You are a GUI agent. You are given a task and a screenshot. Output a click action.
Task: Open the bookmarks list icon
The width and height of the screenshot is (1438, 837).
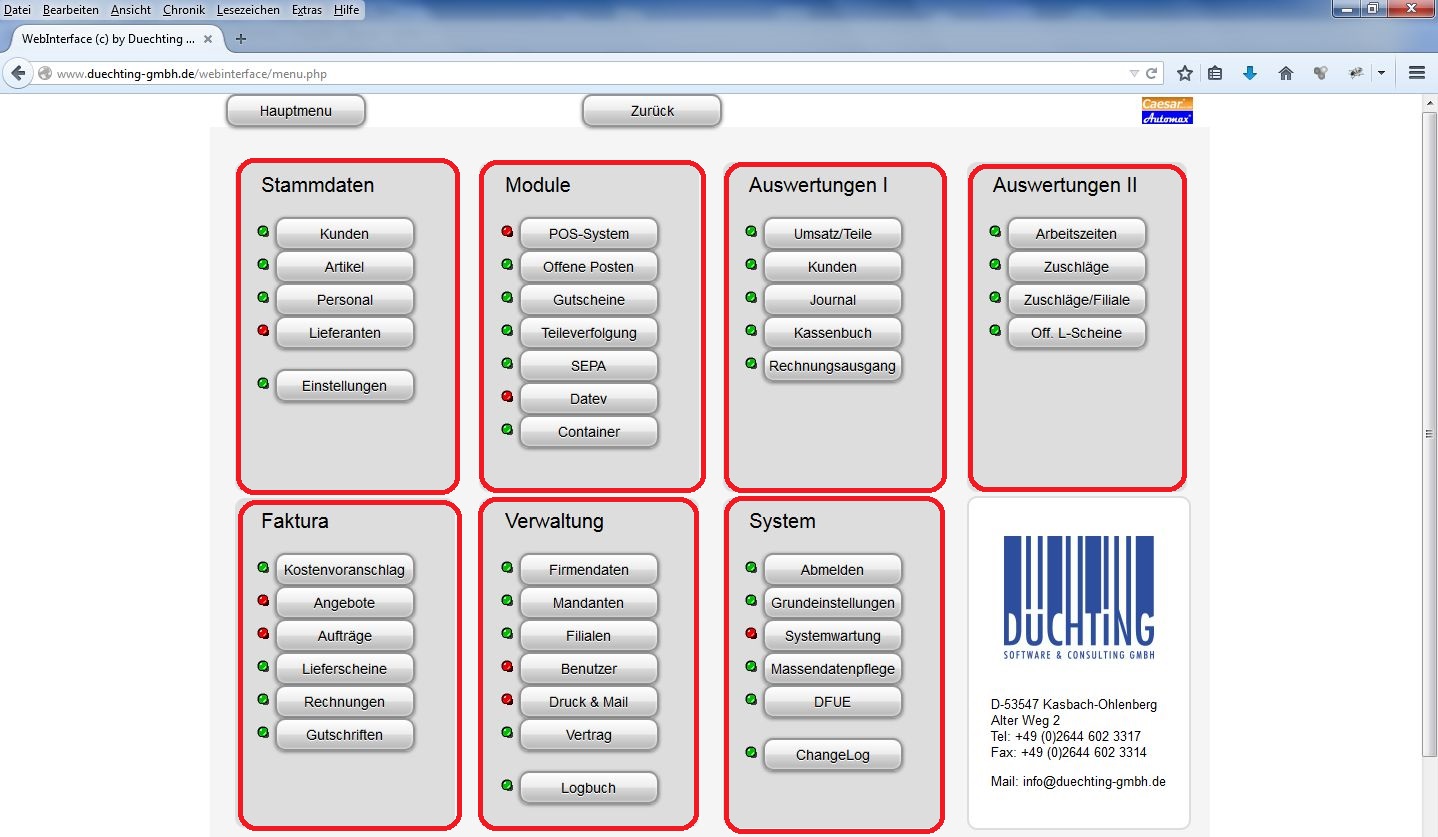[x=1216, y=73]
